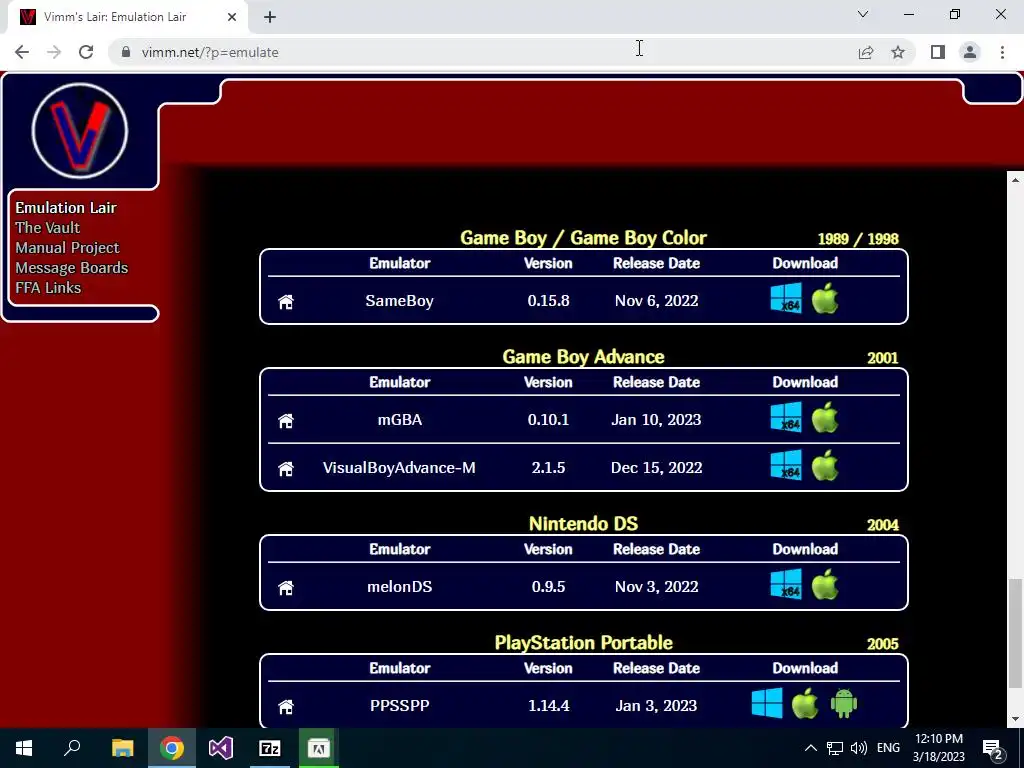Open taskbar clock 12:10 PM
1024x768 pixels.
coord(938,748)
